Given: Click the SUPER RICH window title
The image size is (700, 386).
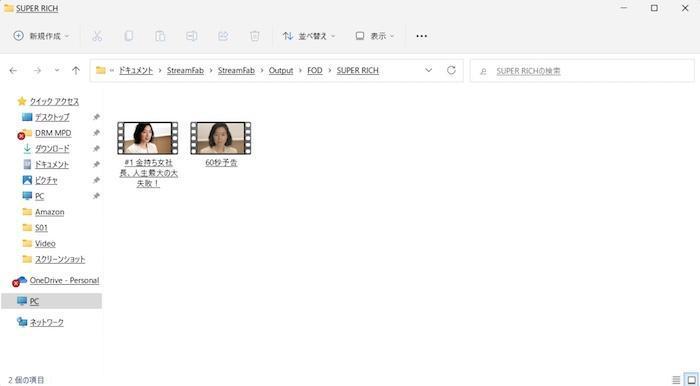Looking at the screenshot, I should tap(37, 8).
